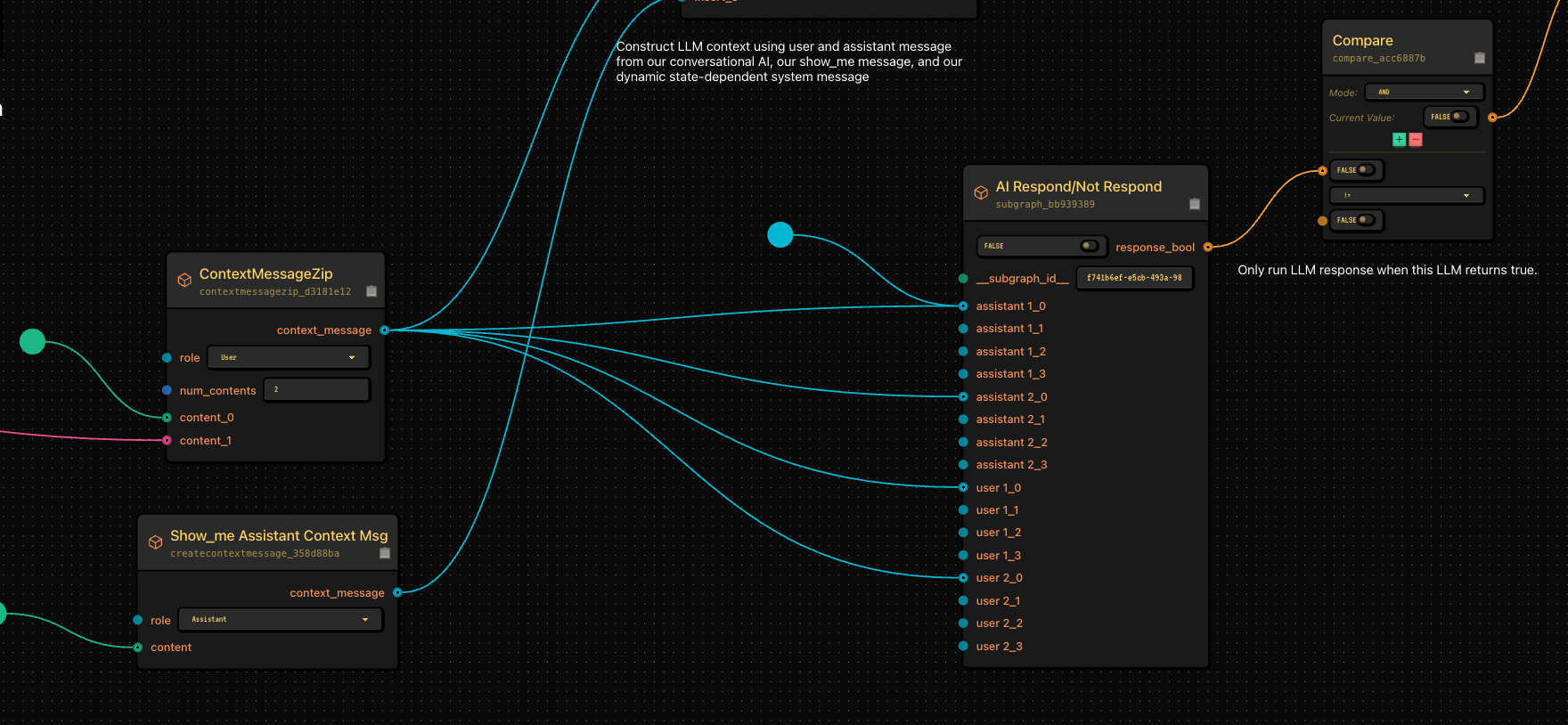
Task: Expand the role dropdown showing Assistant
Action: (281, 619)
